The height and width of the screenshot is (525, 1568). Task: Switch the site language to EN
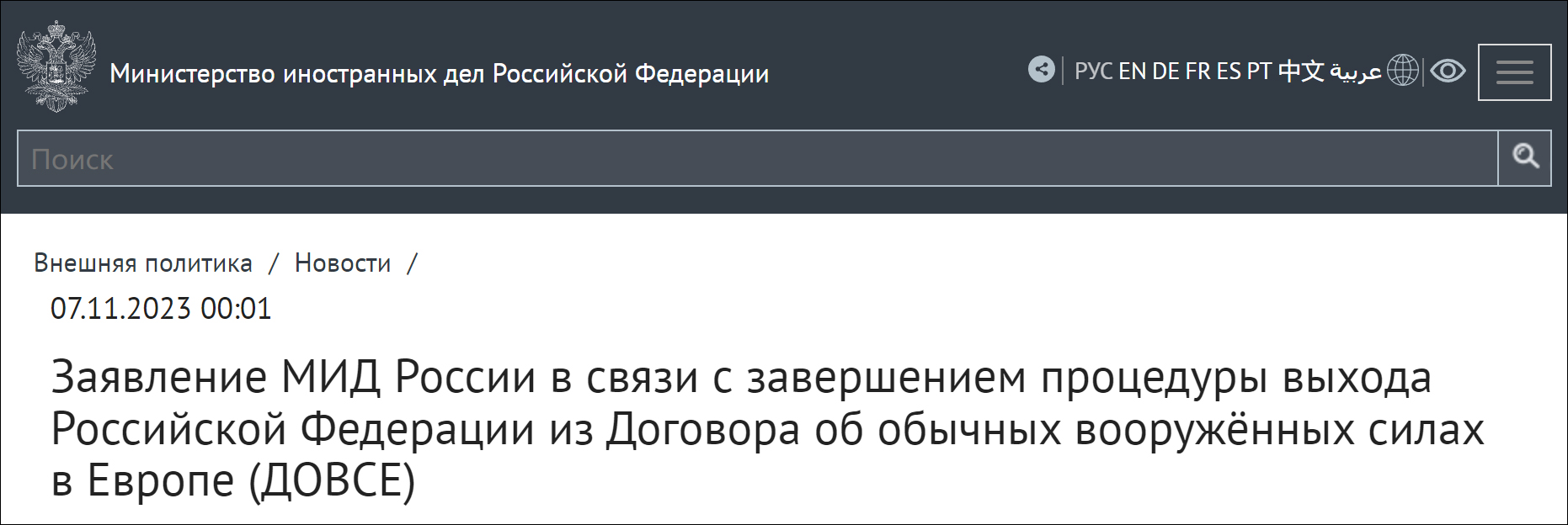click(1132, 72)
